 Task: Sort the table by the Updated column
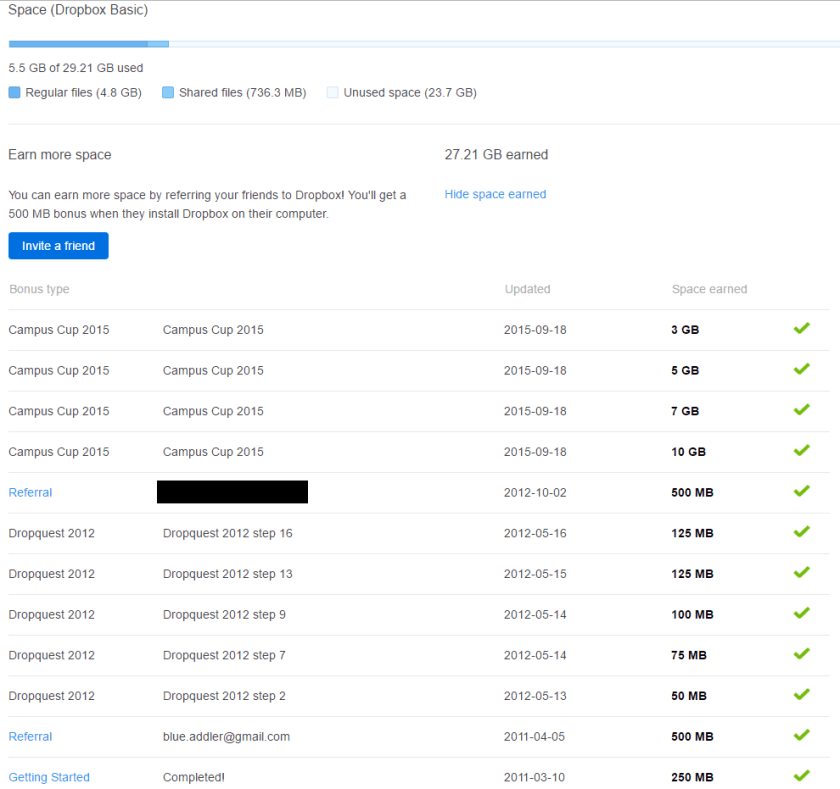pyautogui.click(x=528, y=289)
